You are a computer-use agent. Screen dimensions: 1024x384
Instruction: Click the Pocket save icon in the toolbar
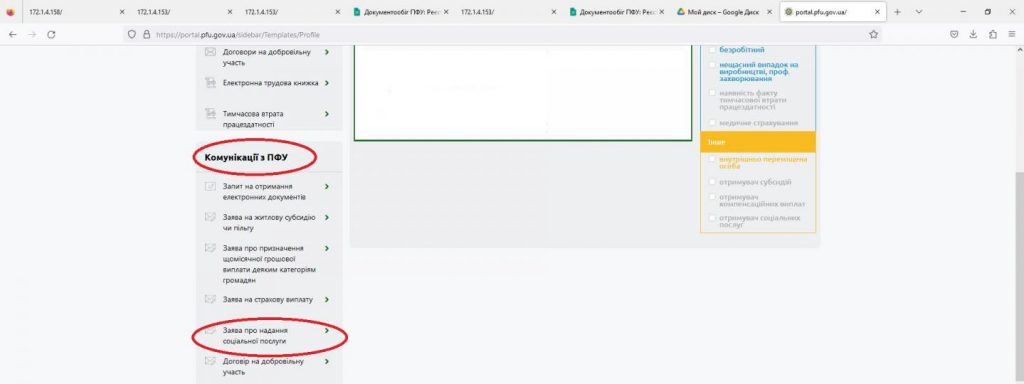coord(954,35)
